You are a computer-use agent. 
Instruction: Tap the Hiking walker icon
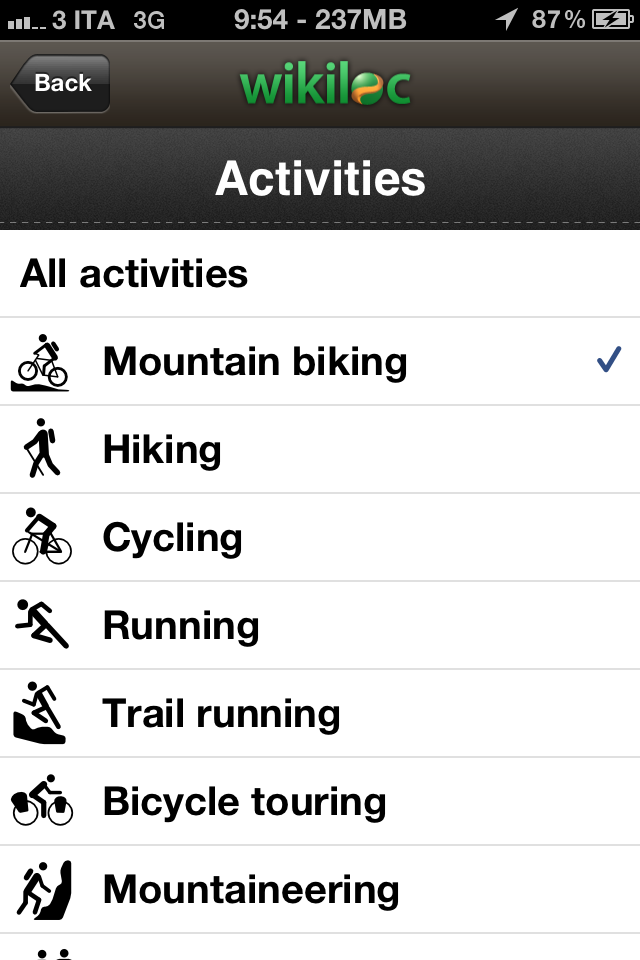coord(41,448)
